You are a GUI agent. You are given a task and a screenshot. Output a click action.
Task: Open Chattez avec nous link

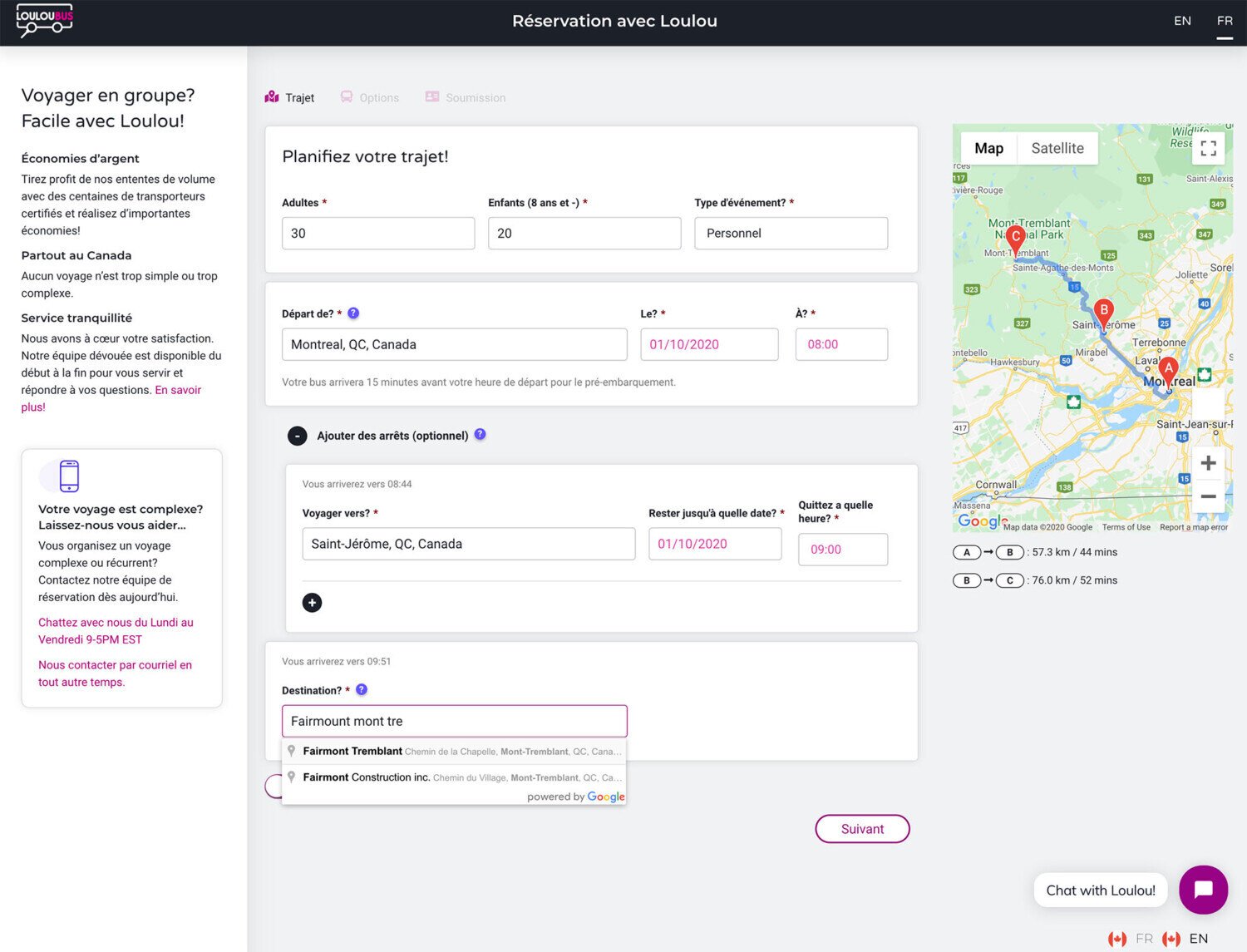tap(116, 631)
